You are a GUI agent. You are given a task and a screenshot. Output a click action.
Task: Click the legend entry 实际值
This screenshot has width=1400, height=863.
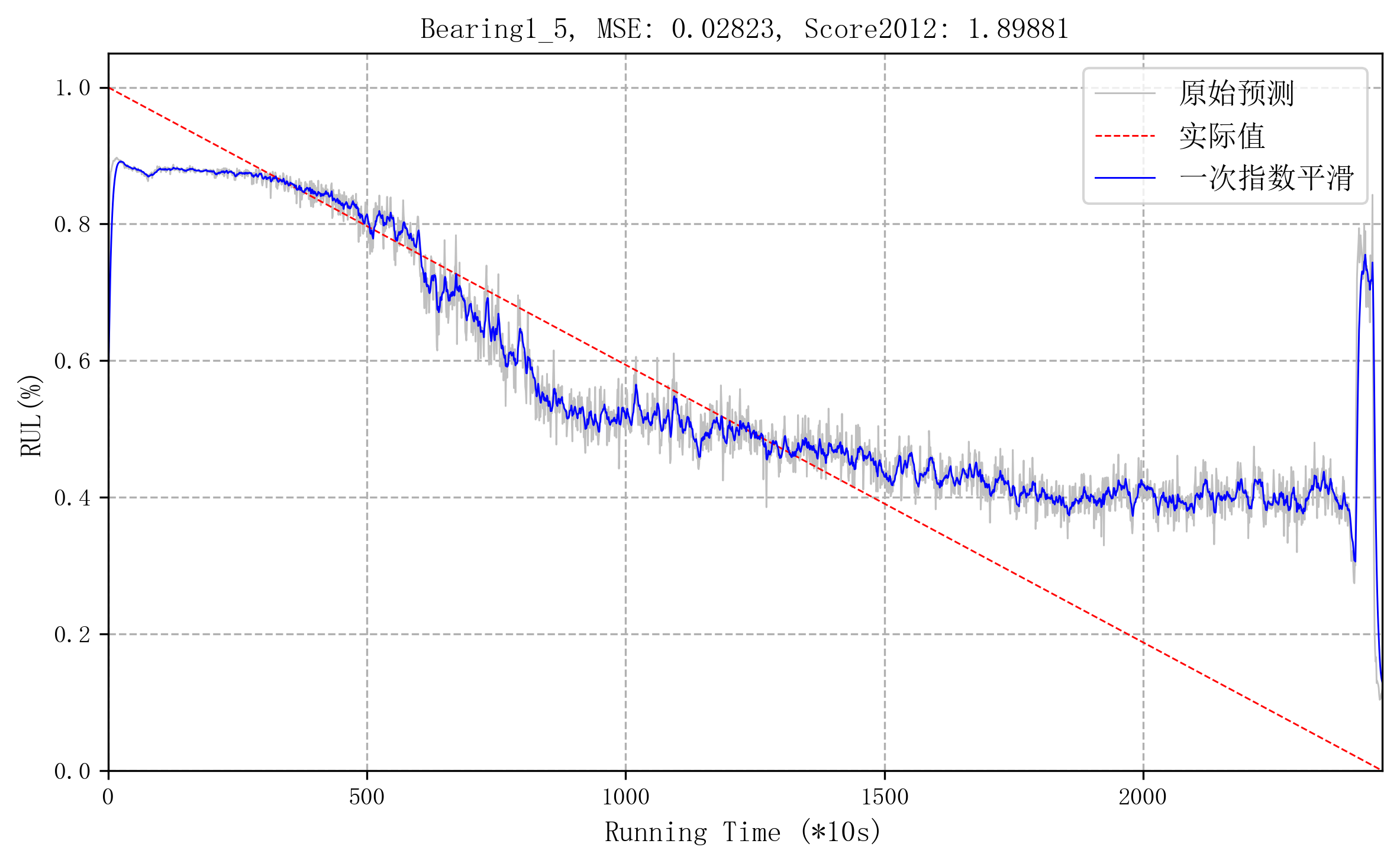click(1222, 136)
